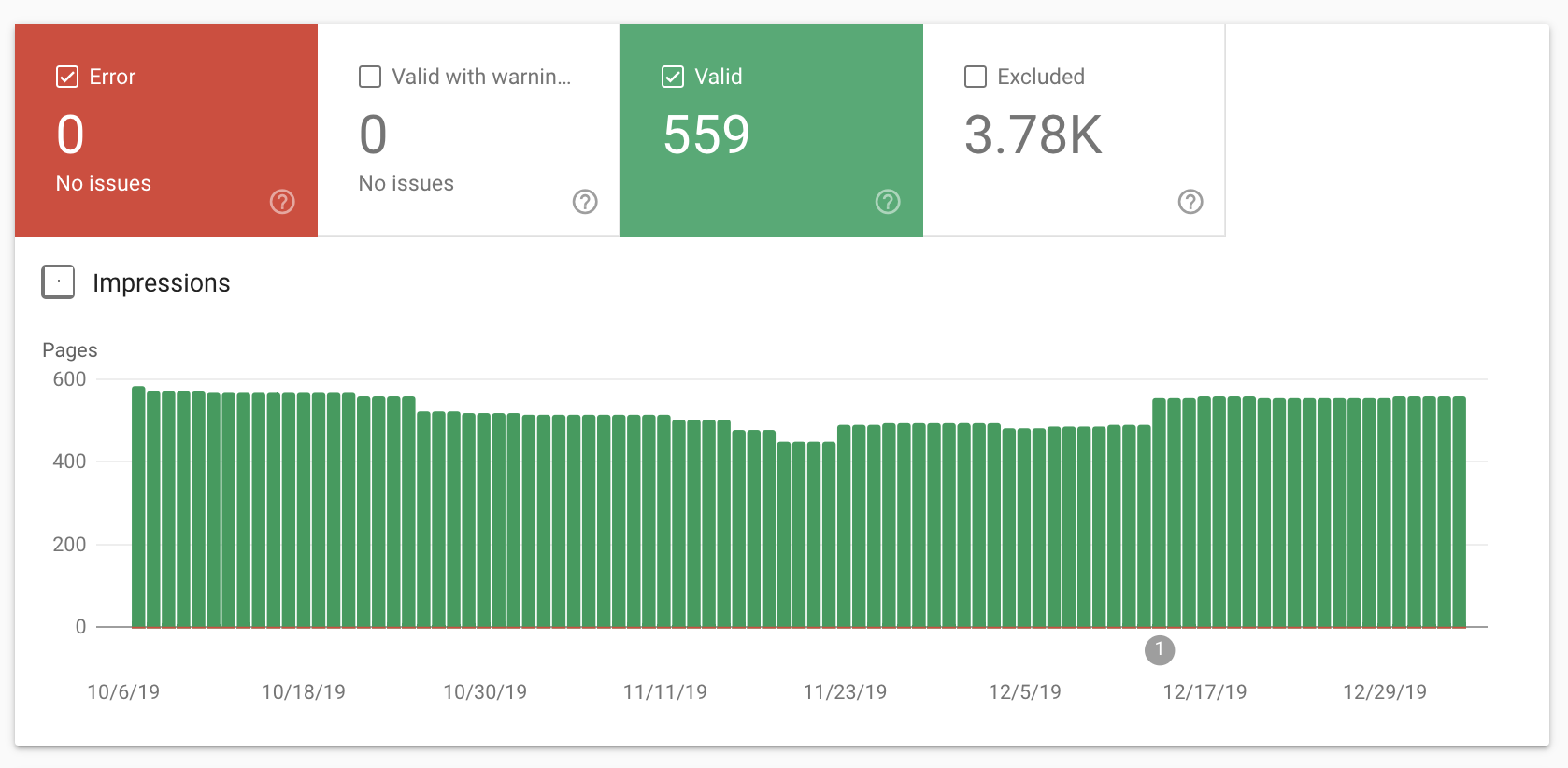Viewport: 1568px width, 768px height.
Task: Click the 400 y-axis value
Action: tap(69, 462)
